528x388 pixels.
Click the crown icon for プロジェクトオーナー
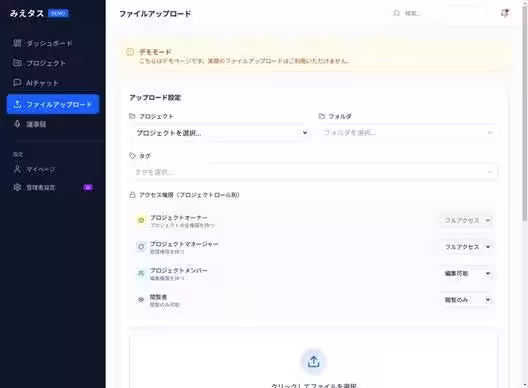tap(141, 220)
